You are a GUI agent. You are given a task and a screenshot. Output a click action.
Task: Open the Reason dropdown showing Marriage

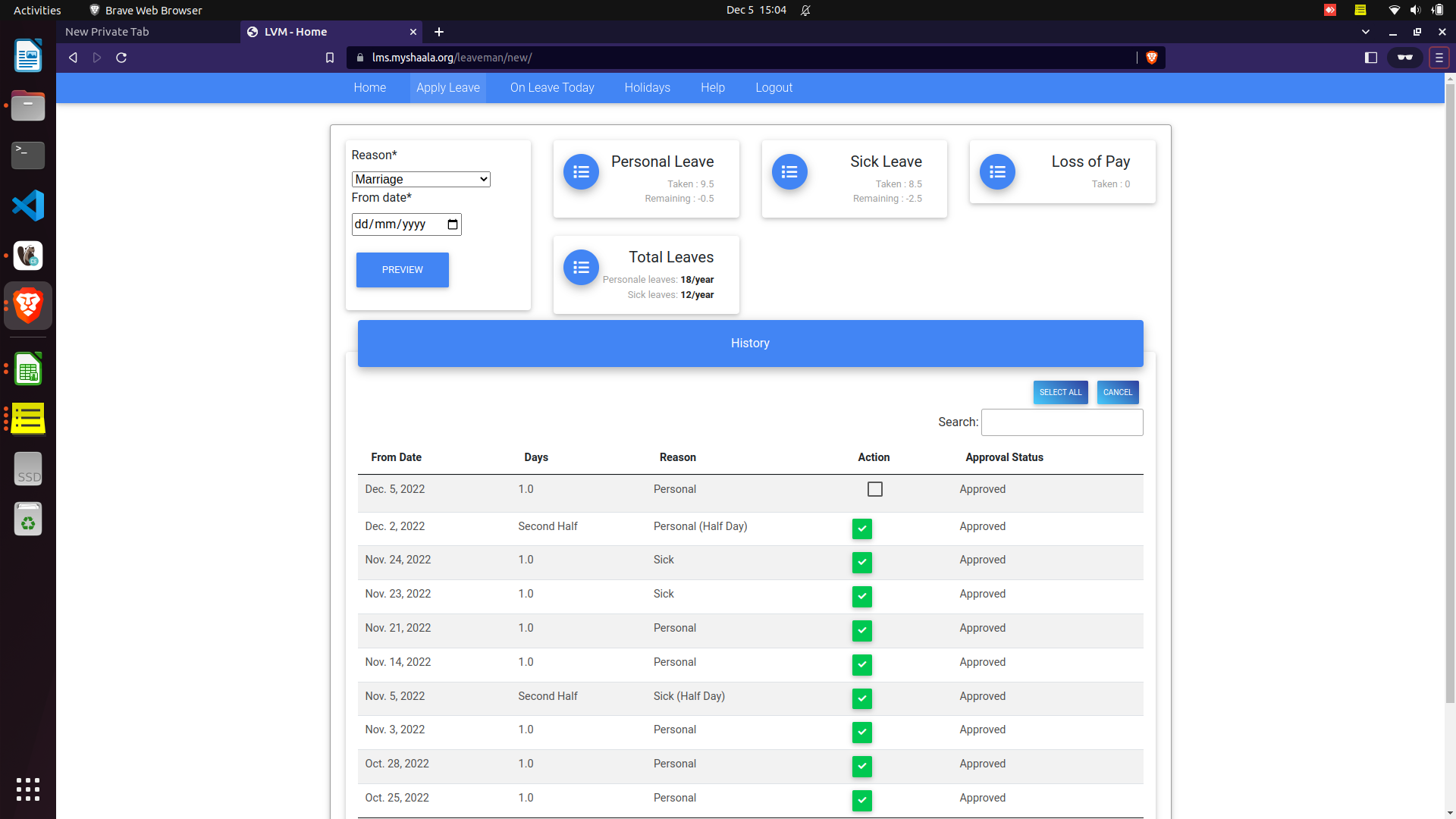(421, 180)
